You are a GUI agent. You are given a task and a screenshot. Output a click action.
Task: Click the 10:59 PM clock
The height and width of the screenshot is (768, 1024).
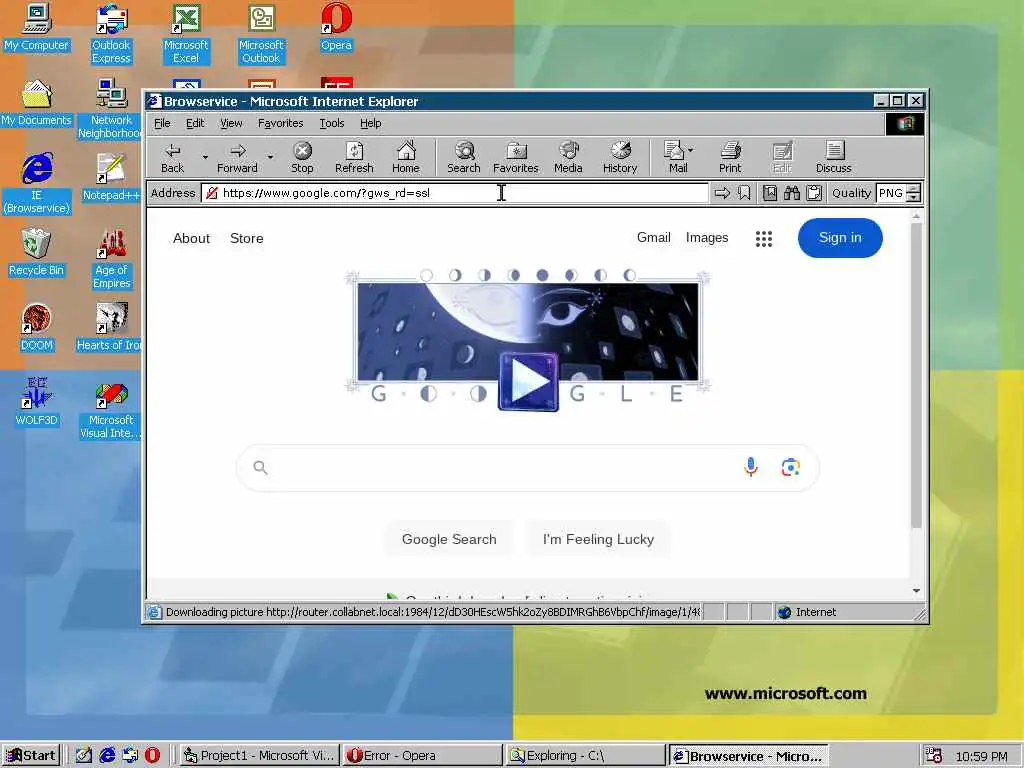tap(982, 756)
